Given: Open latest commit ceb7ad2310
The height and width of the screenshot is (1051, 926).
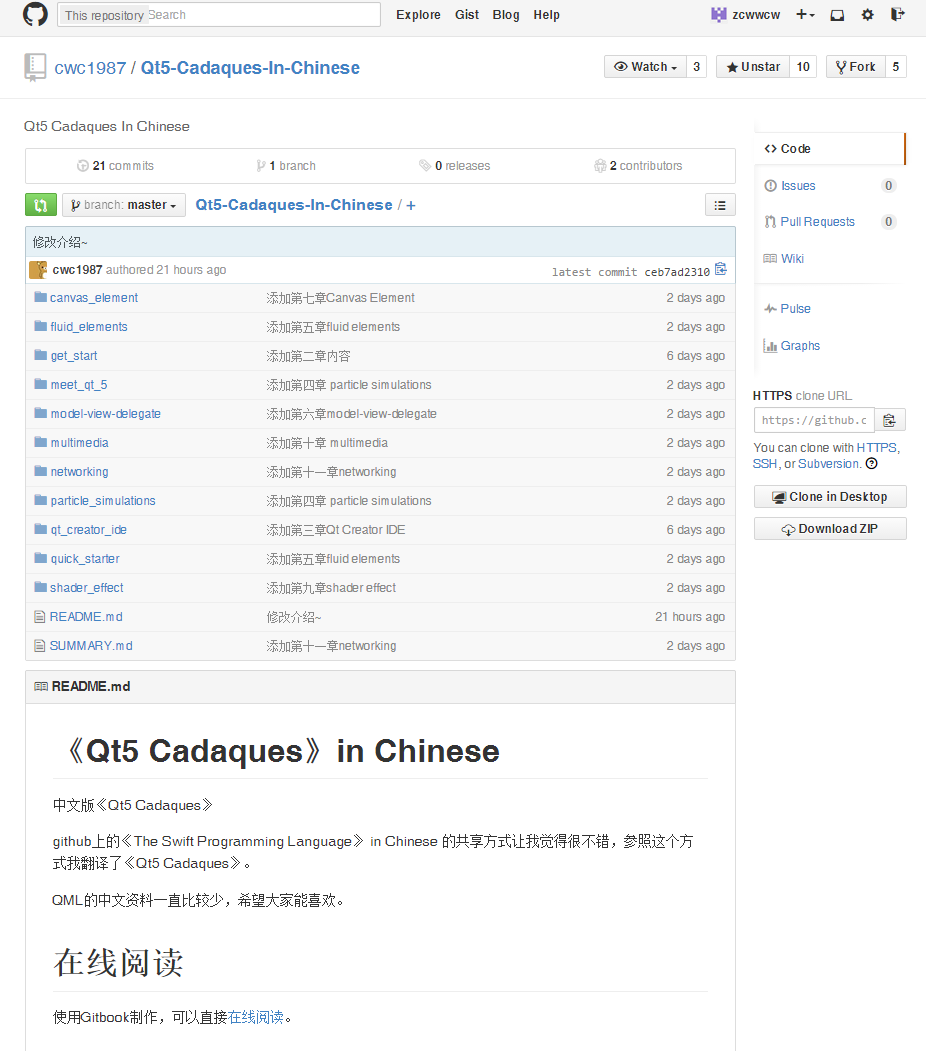Looking at the screenshot, I should (677, 272).
